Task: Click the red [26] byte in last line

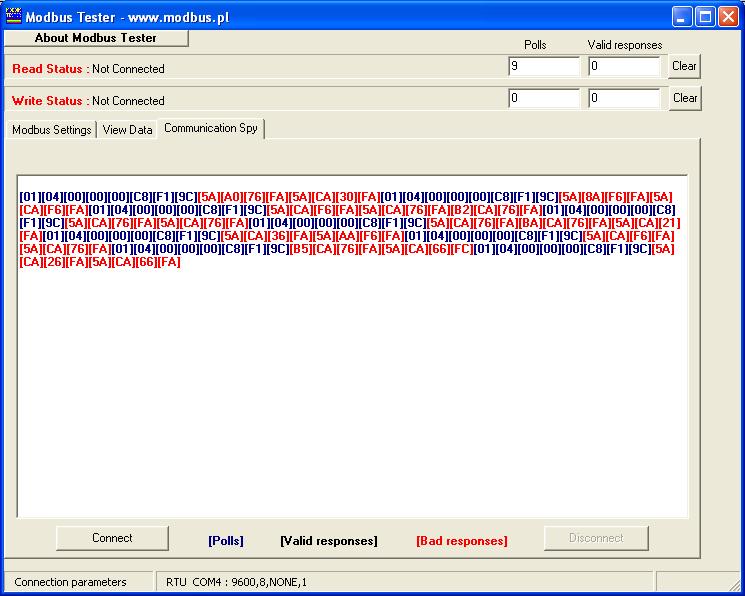Action: click(x=54, y=262)
